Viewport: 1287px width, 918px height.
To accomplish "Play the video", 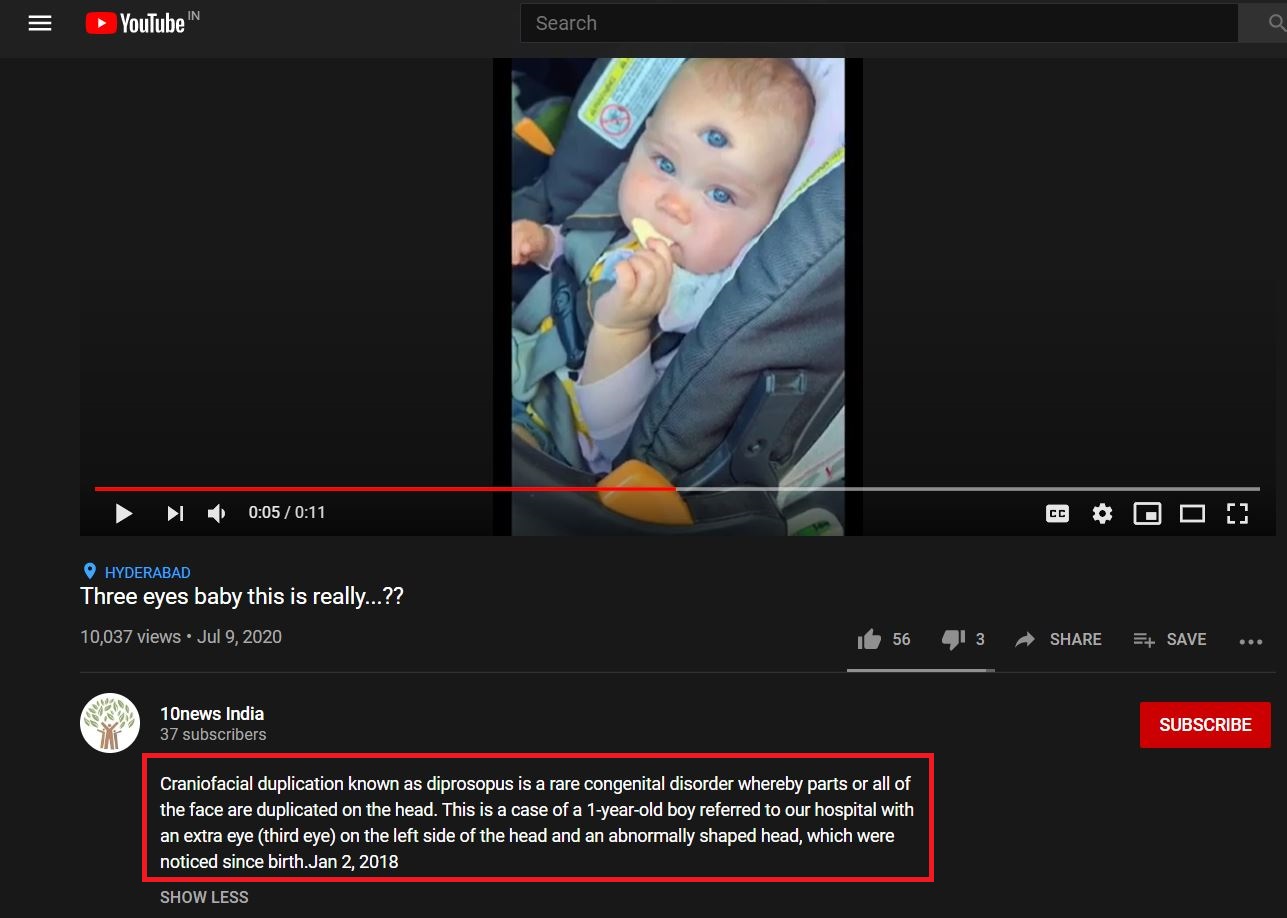I will pyautogui.click(x=124, y=513).
